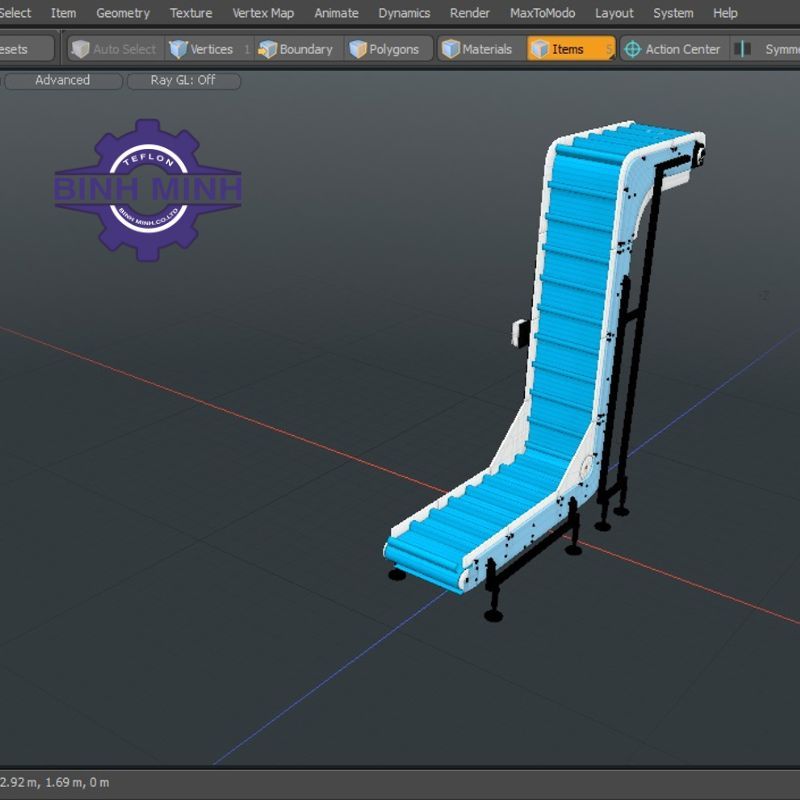Image resolution: width=800 pixels, height=800 pixels.
Task: Click the Materials selection mode icon
Action: point(451,49)
